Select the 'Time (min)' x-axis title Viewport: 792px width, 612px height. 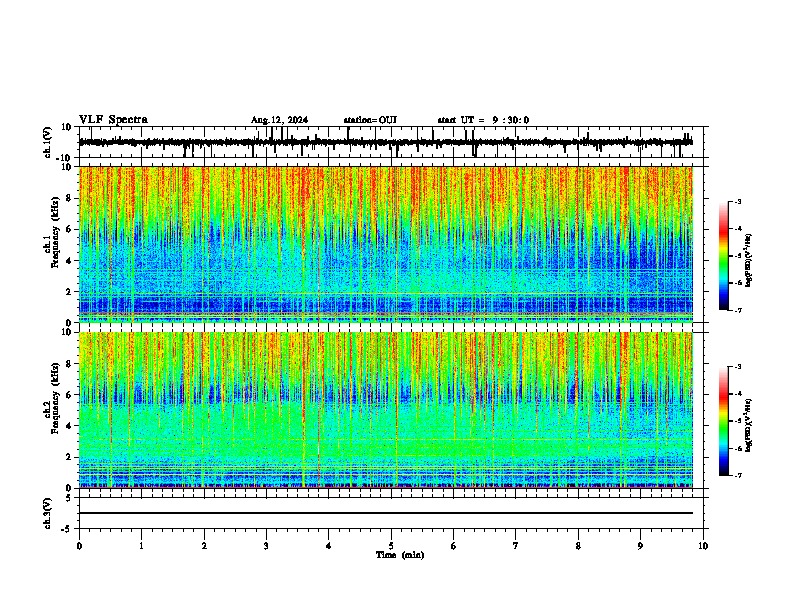pyautogui.click(x=400, y=555)
